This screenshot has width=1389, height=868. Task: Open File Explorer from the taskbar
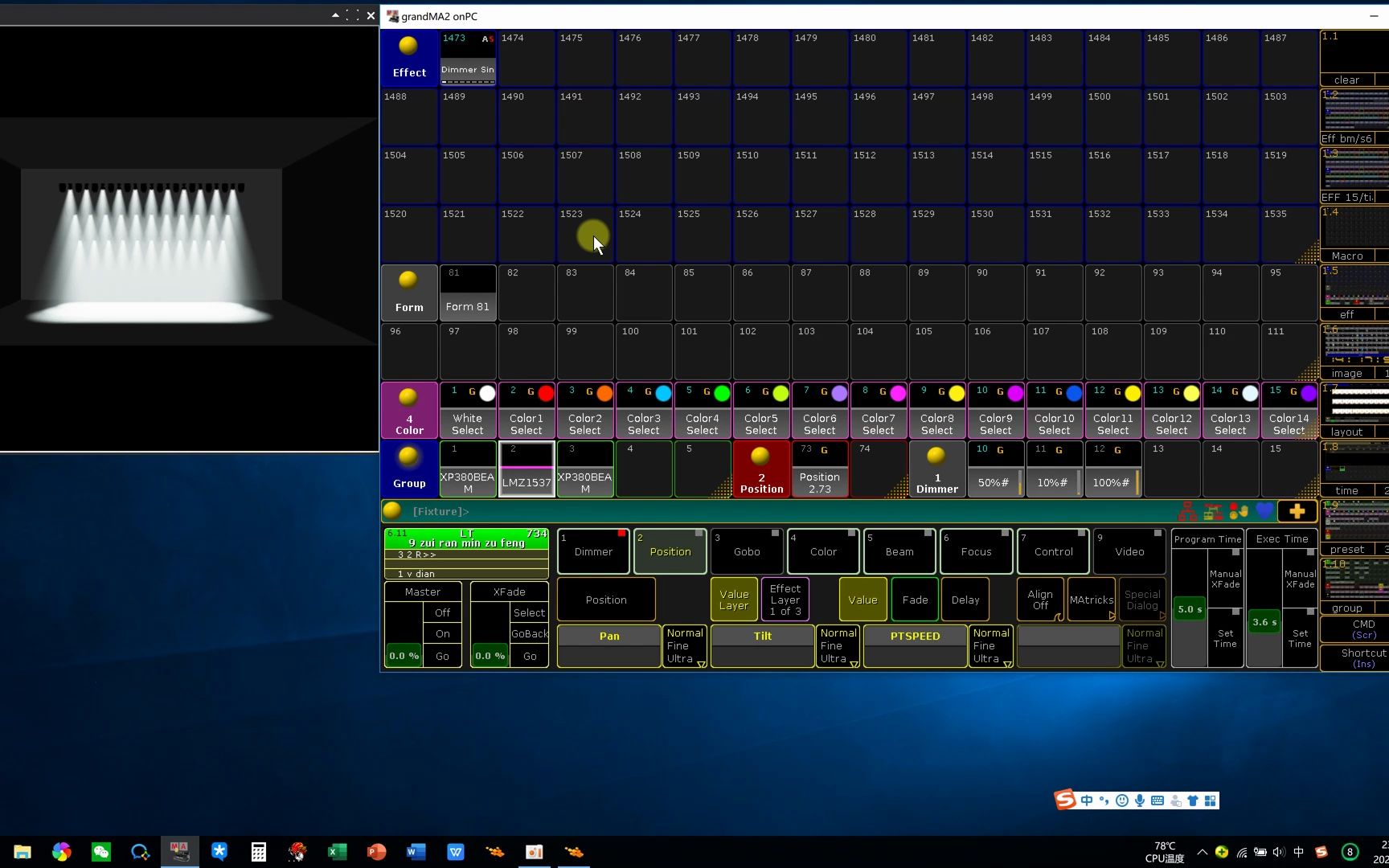pos(23,852)
